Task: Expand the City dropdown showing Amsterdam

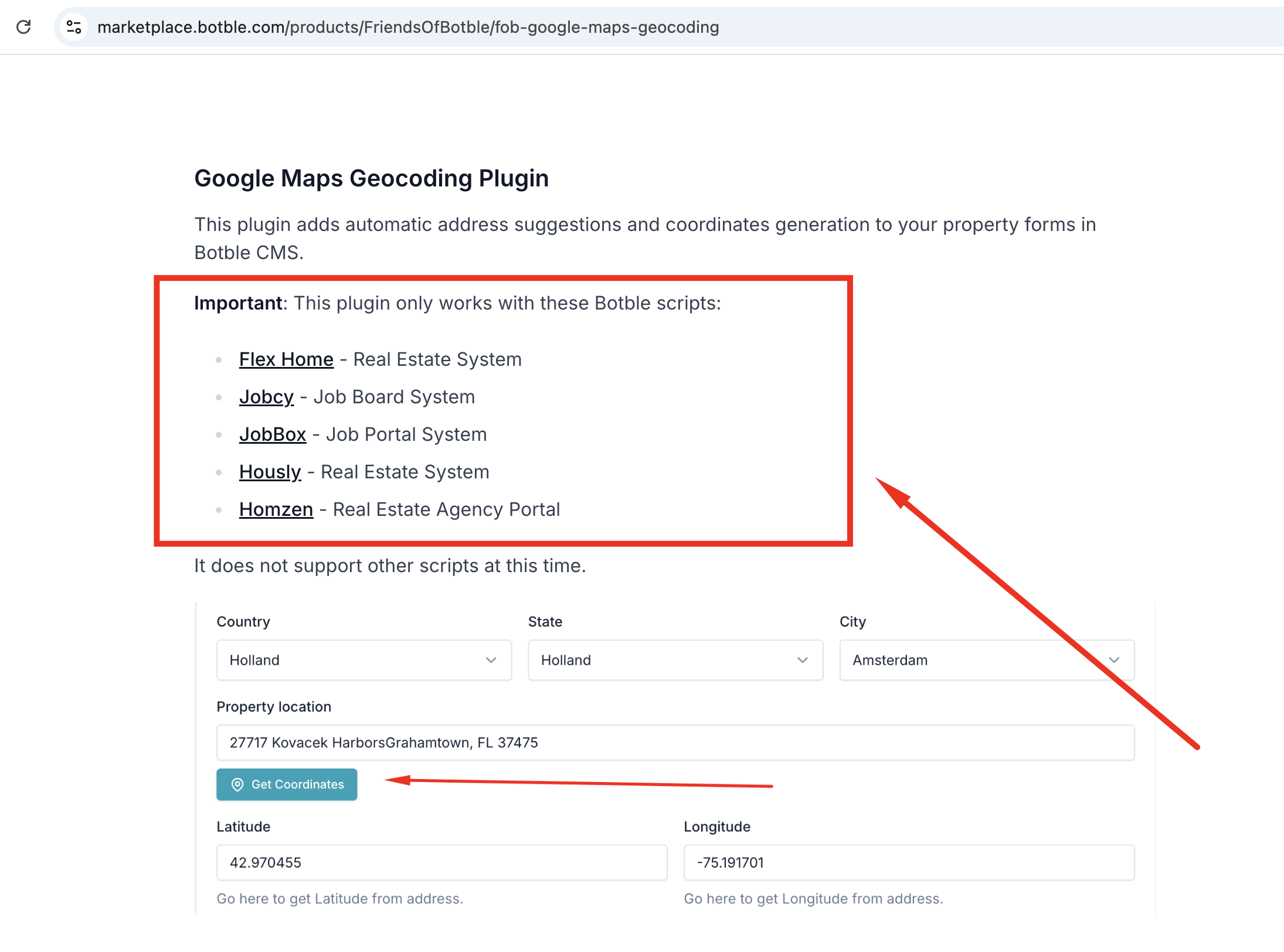Action: pyautogui.click(x=987, y=660)
